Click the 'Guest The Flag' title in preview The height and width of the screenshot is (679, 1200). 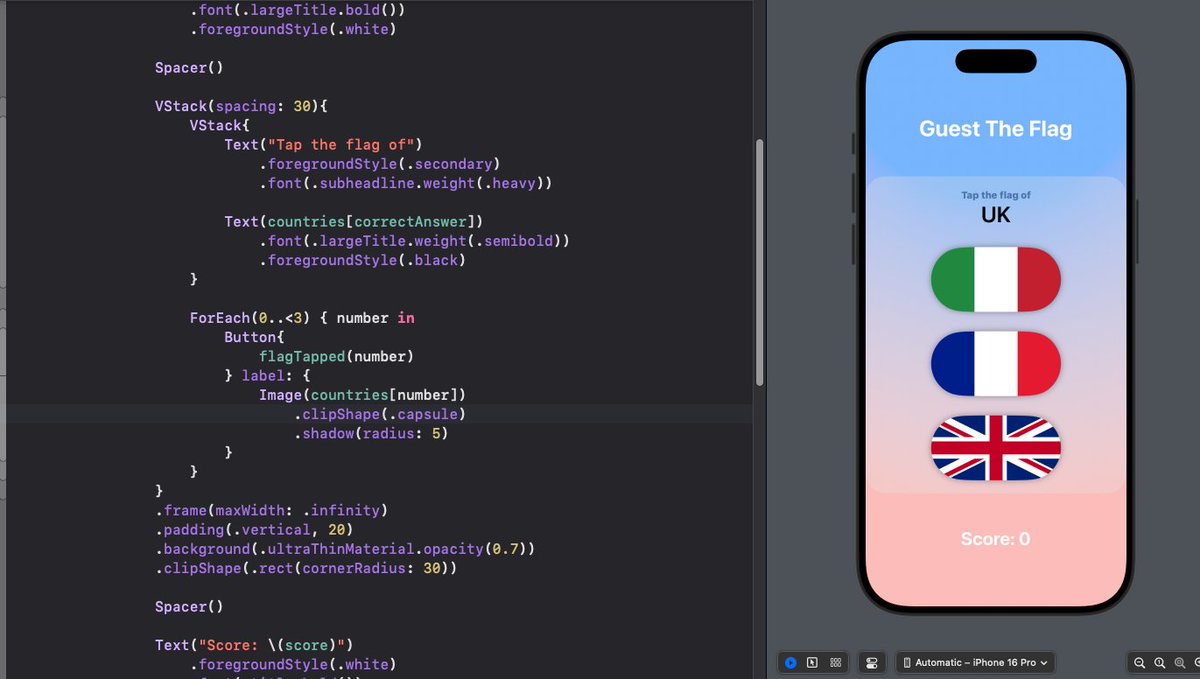coord(995,129)
